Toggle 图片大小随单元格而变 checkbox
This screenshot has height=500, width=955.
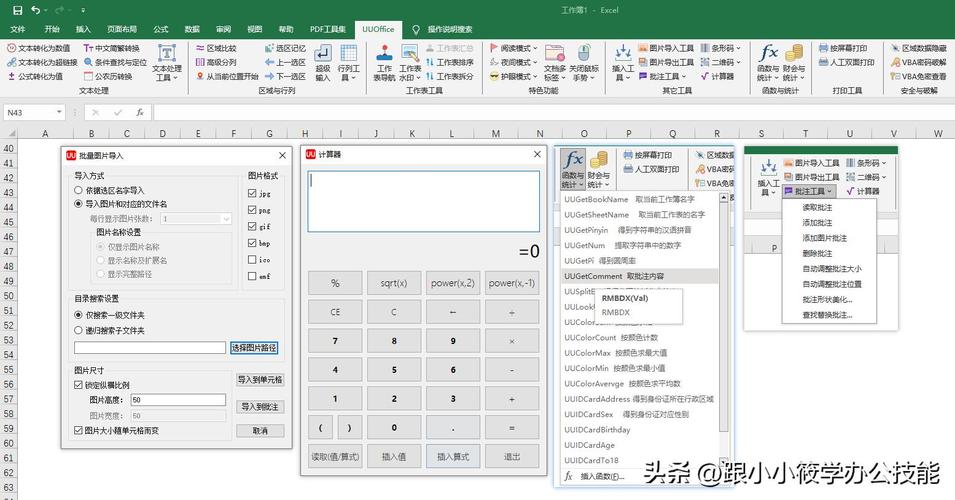point(78,430)
